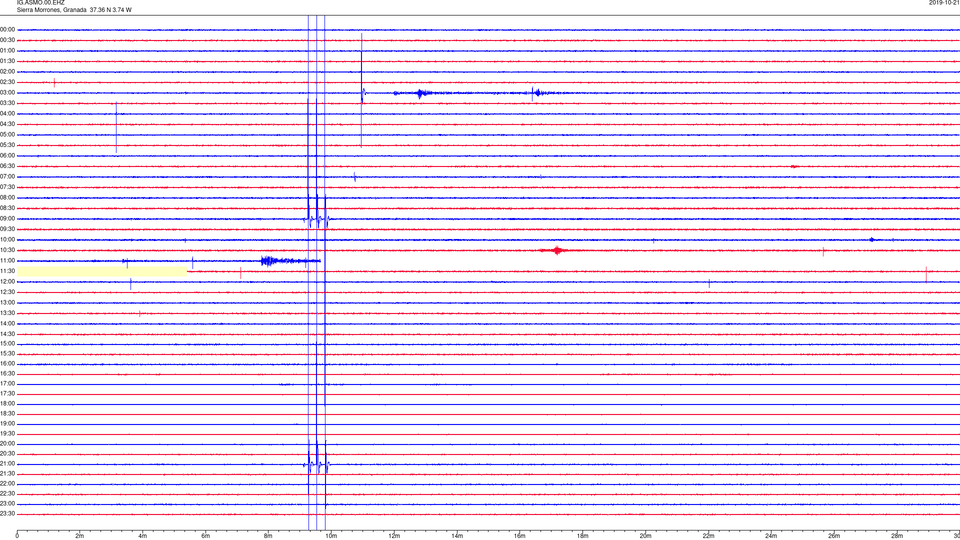Select the 11:00 trace time label

click(7, 260)
